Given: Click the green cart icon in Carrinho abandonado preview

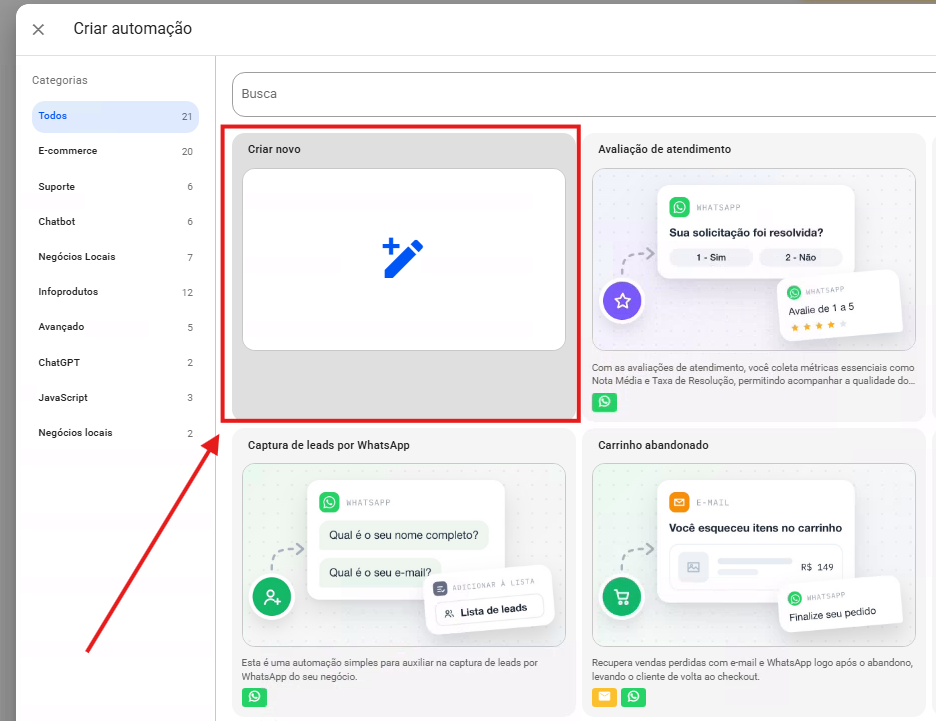Looking at the screenshot, I should tap(621, 596).
